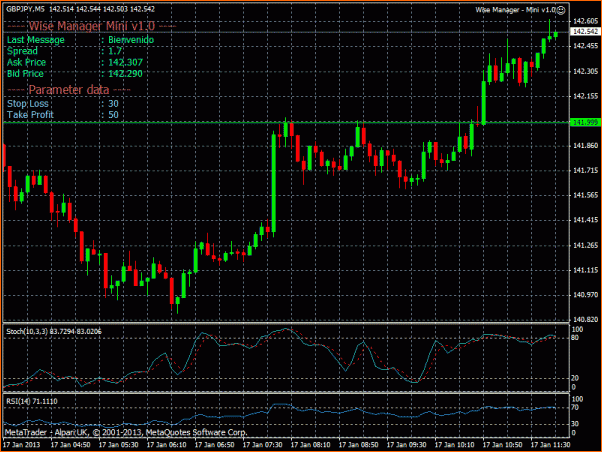The image size is (602, 452).
Task: Click the 'Stop Loss' label
Action: pos(28,104)
